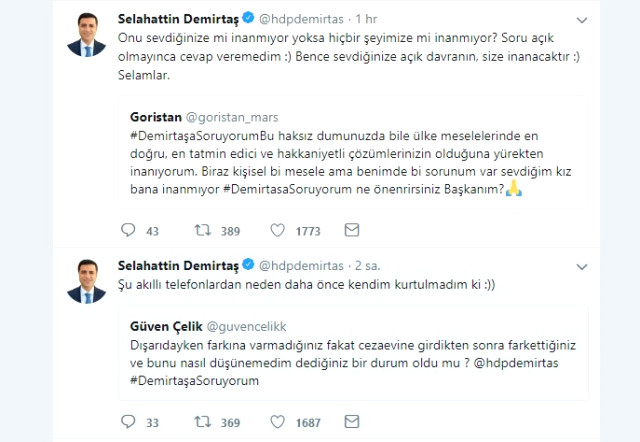Open profile photo on the 1 hr tweet
Viewport: 640px width, 442px height.
[x=85, y=35]
